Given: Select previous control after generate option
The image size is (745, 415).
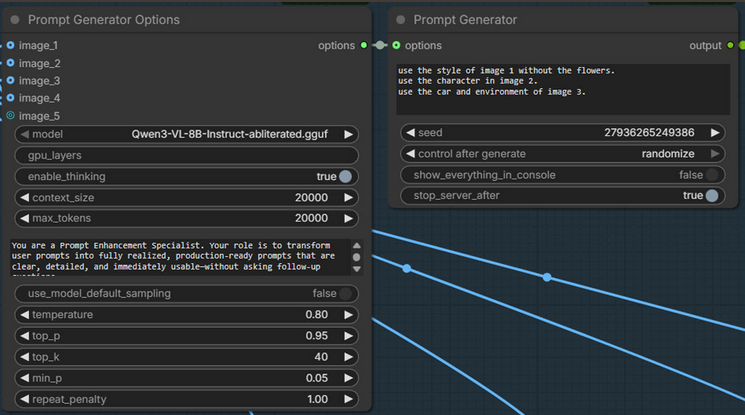Looking at the screenshot, I should coord(411,154).
